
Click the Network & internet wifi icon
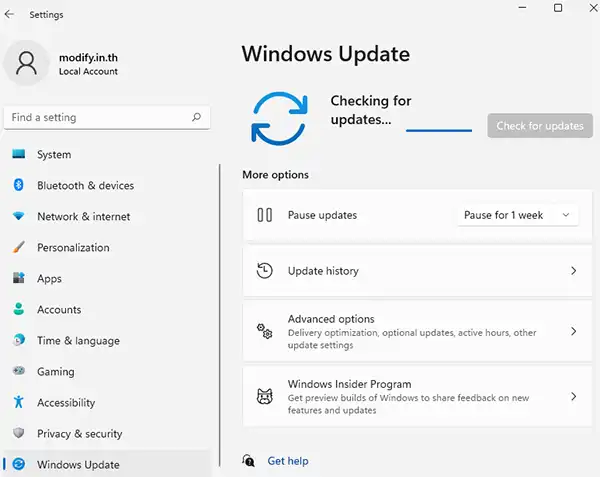tap(18, 217)
